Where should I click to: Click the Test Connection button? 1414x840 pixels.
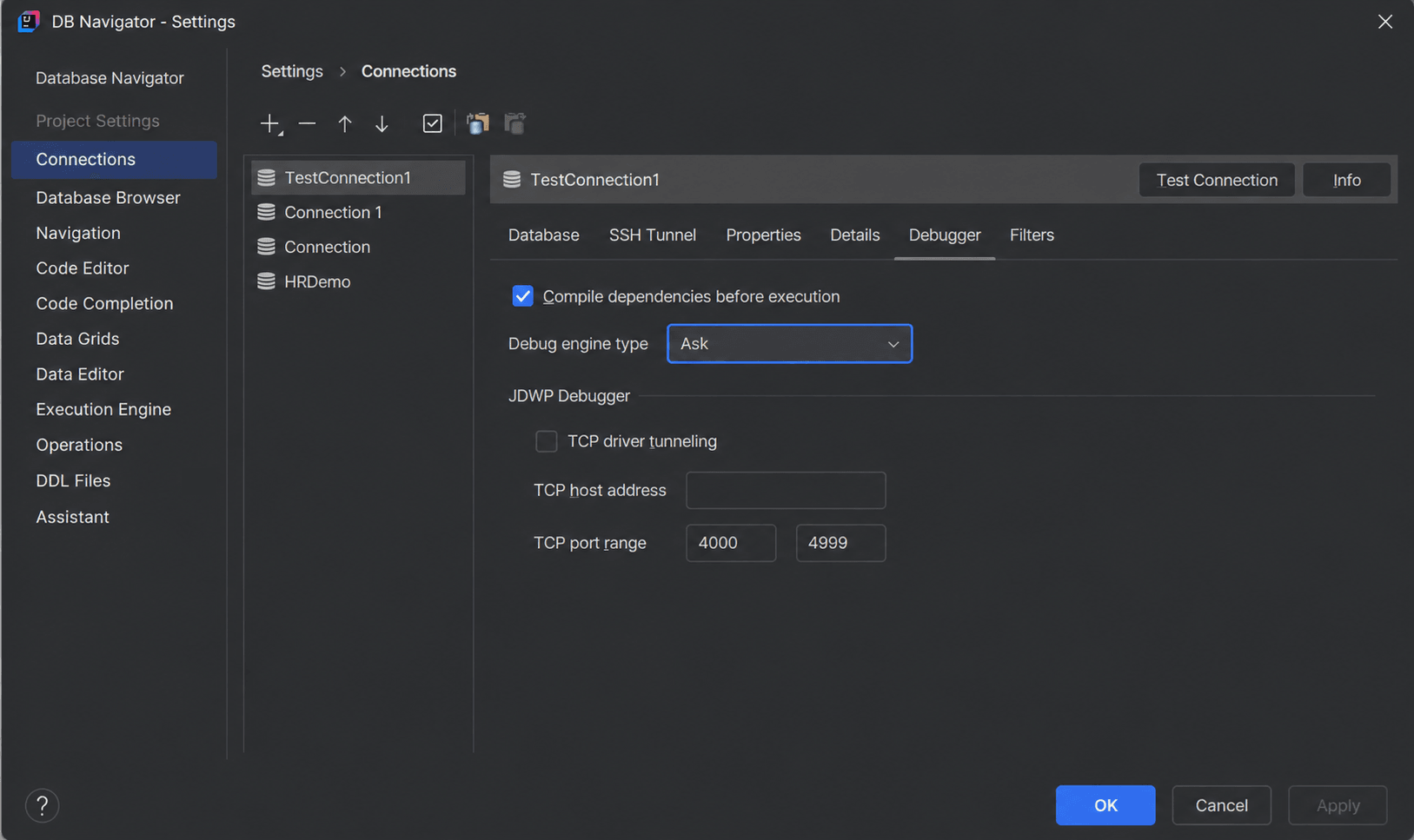(1217, 180)
